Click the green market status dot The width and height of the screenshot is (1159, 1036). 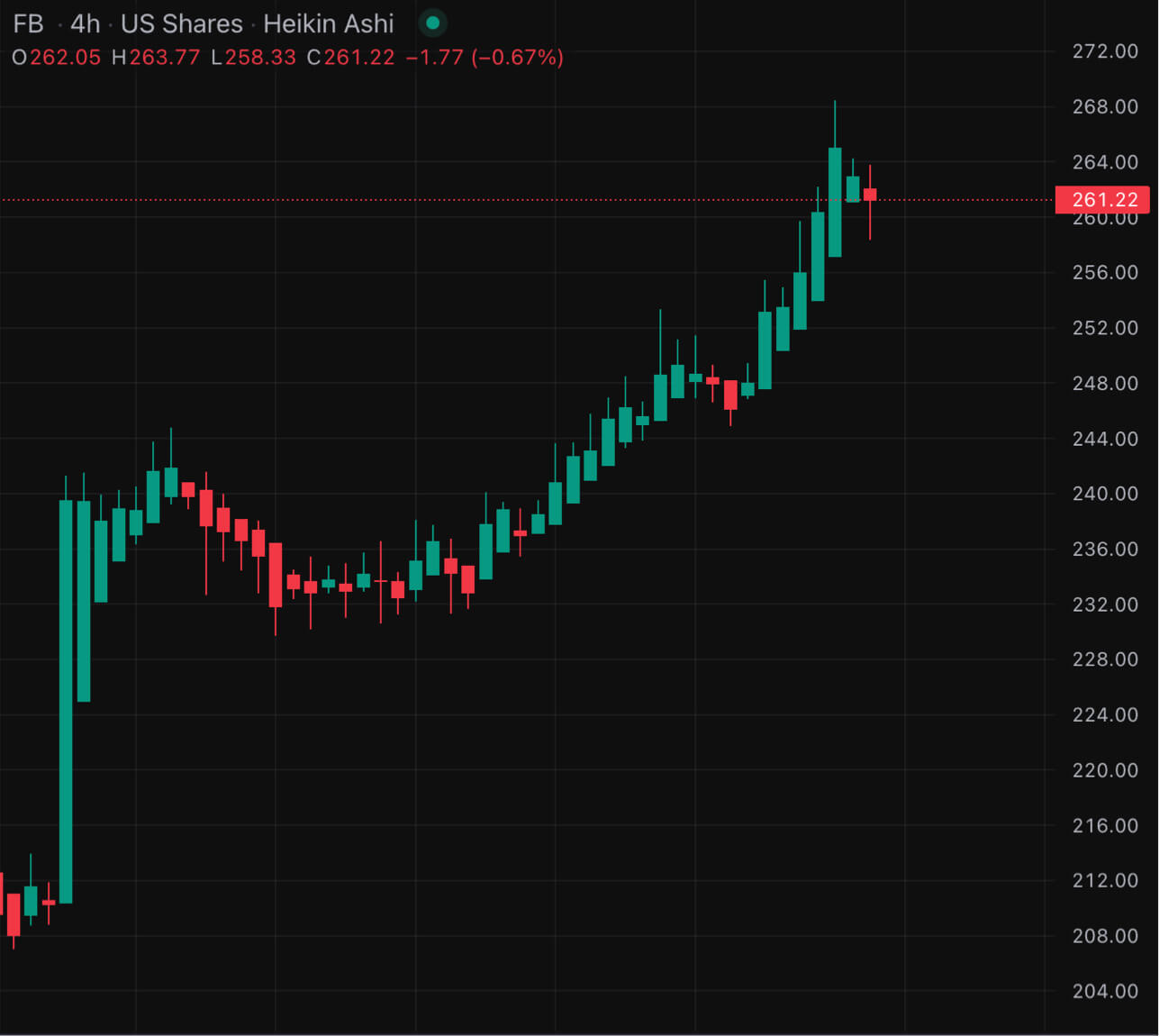click(433, 23)
